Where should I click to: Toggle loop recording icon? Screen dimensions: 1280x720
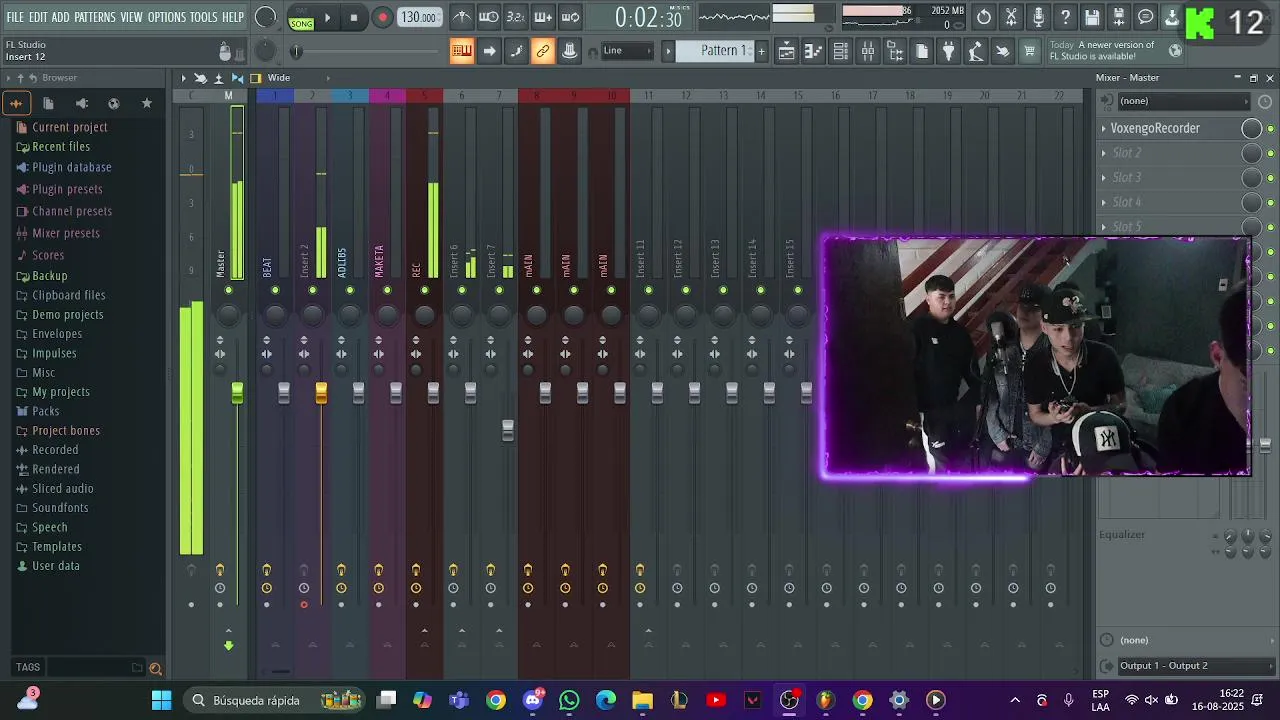570,17
